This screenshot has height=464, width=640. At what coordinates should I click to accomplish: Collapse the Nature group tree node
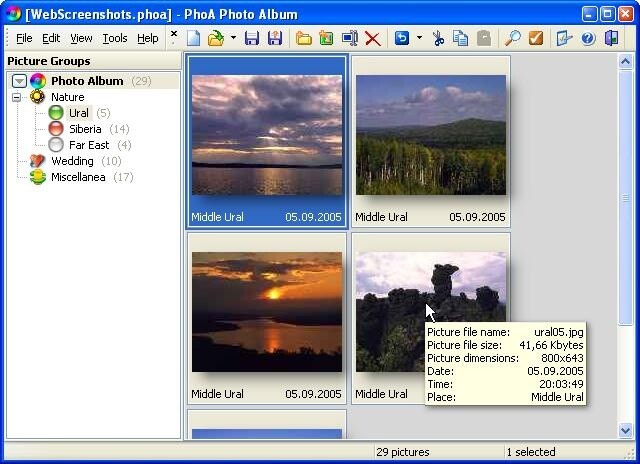[x=17, y=97]
